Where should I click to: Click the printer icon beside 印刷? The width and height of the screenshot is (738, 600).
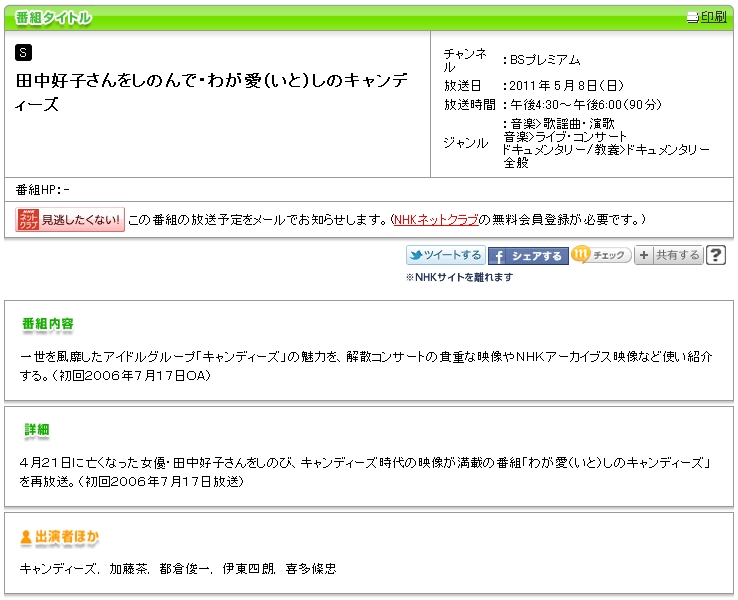pyautogui.click(x=693, y=18)
